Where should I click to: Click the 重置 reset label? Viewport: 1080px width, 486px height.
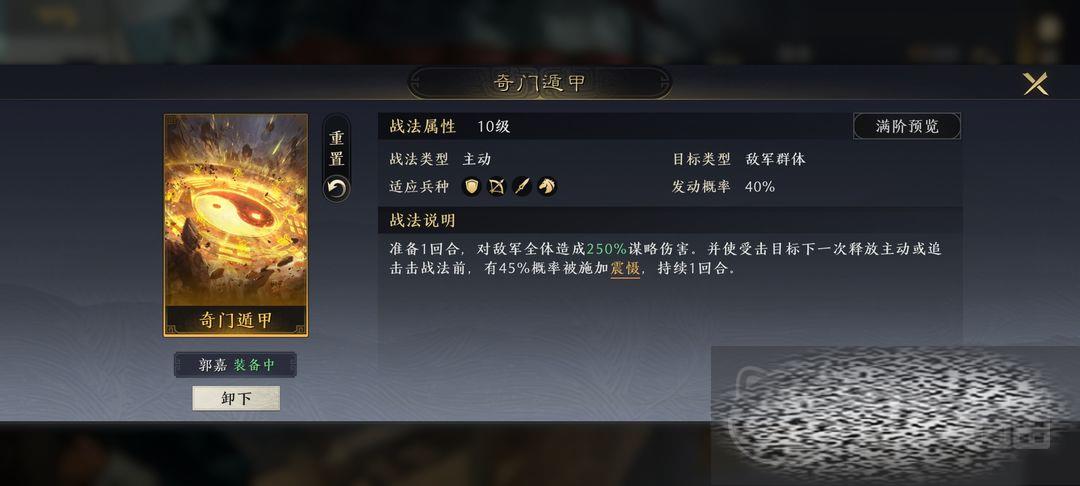click(x=336, y=148)
